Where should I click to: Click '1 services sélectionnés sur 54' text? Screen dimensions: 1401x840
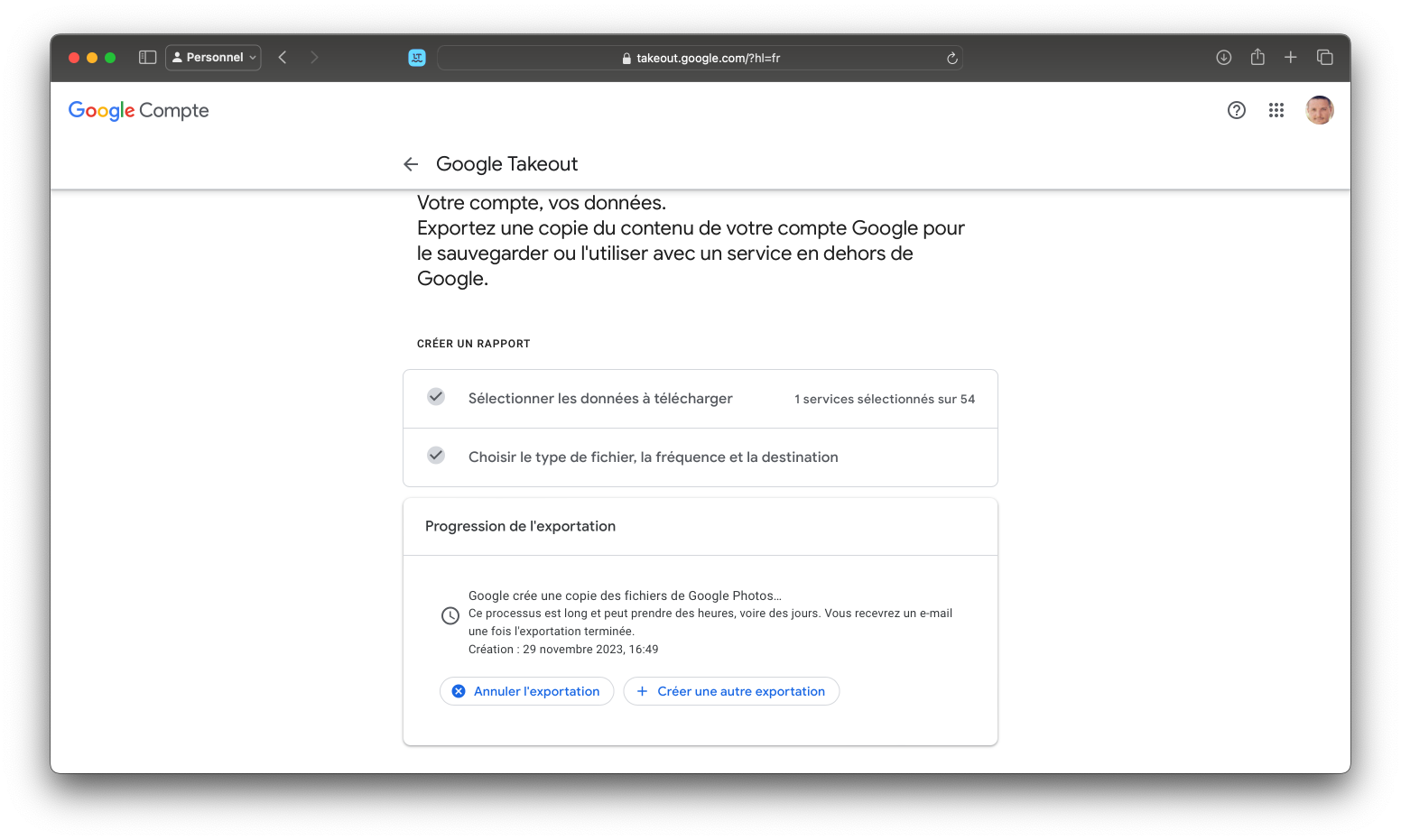tap(885, 400)
